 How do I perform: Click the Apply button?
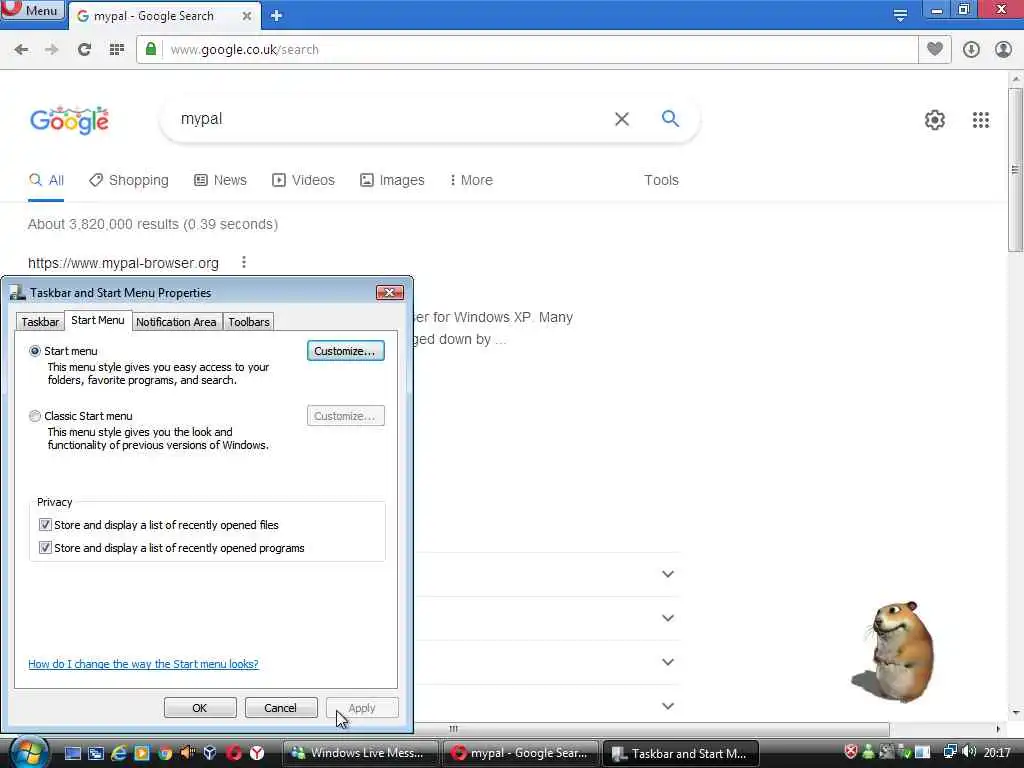tap(362, 708)
